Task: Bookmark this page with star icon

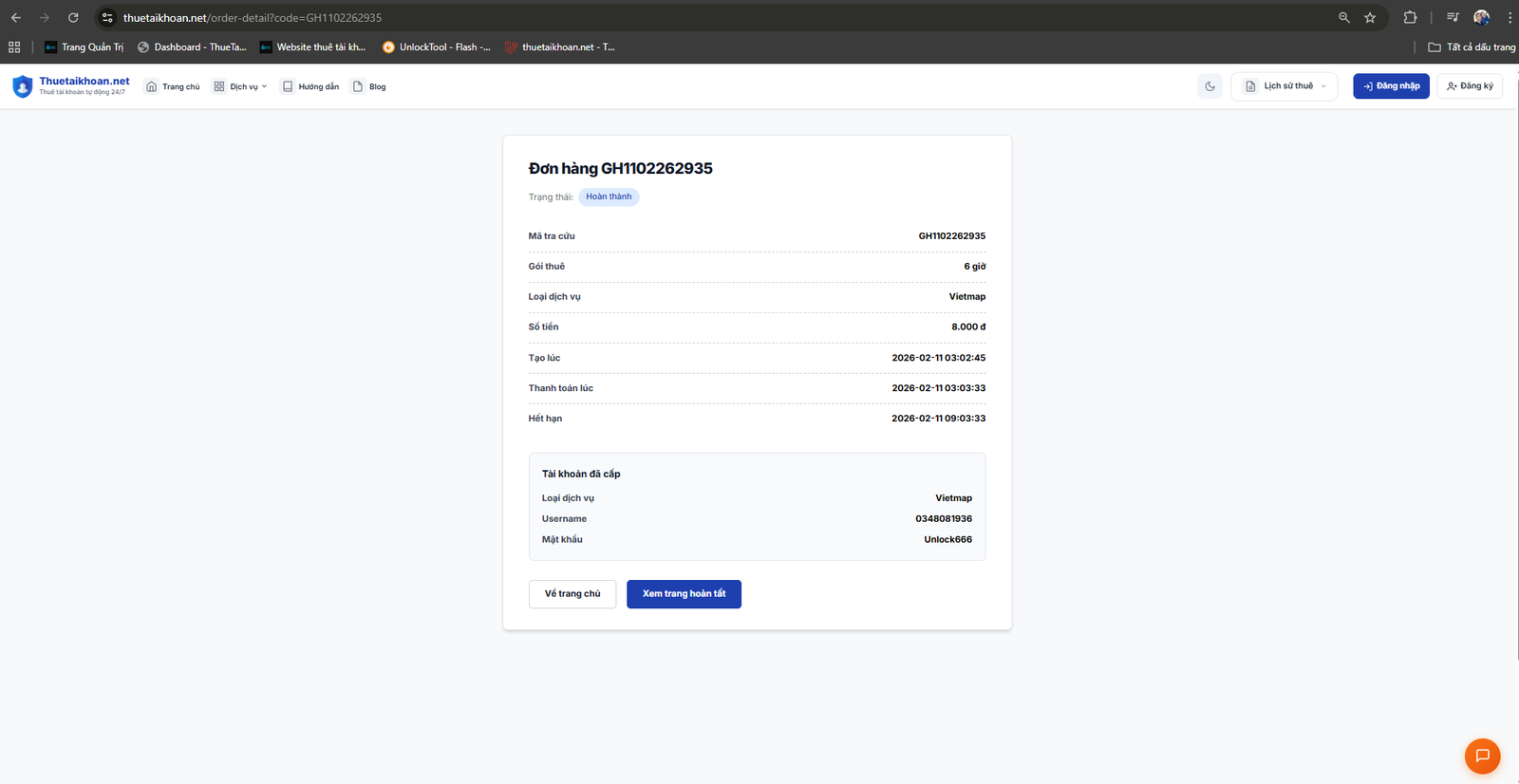Action: pyautogui.click(x=1370, y=18)
